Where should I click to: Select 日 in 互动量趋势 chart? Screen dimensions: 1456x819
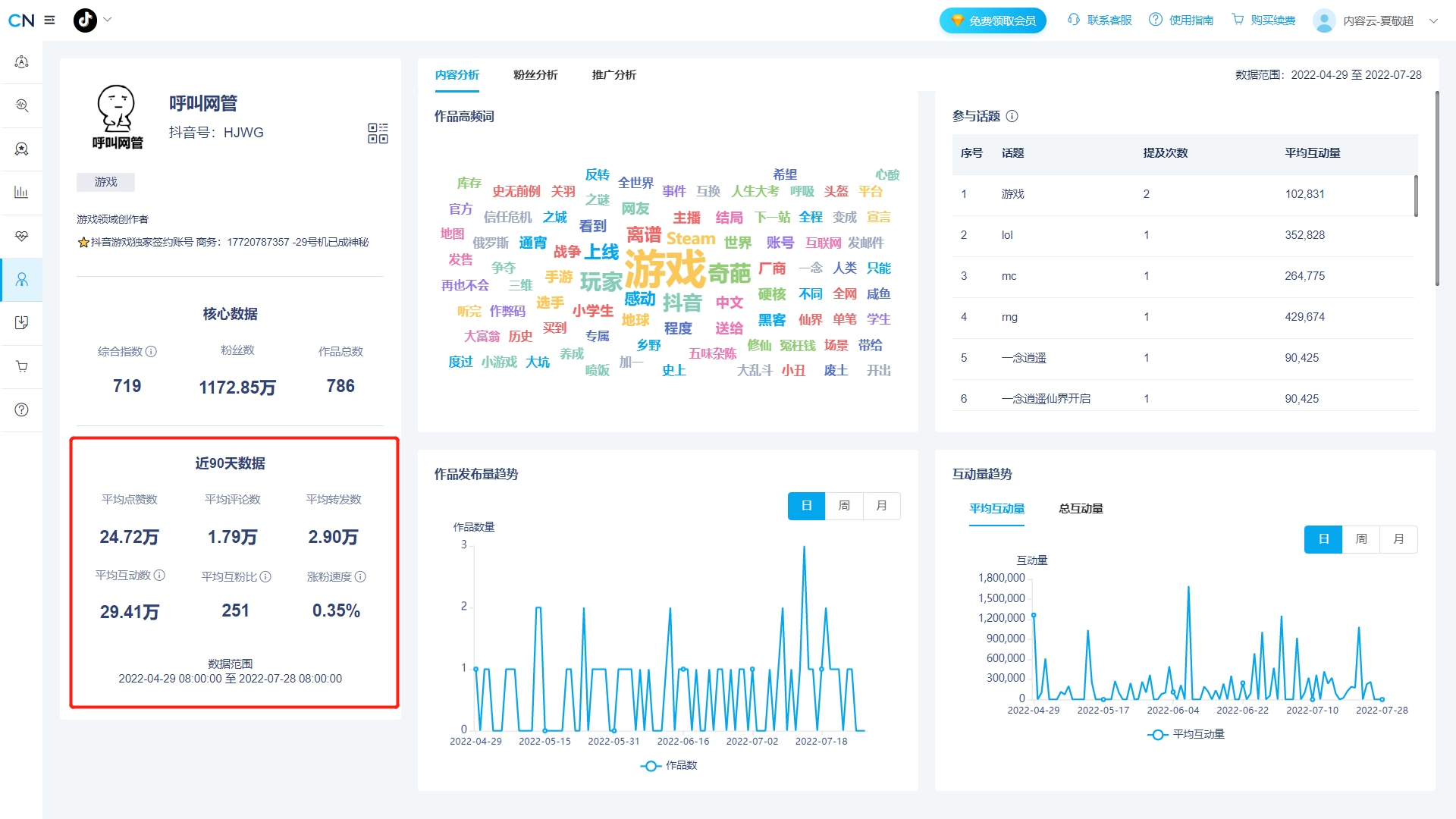[x=1324, y=539]
